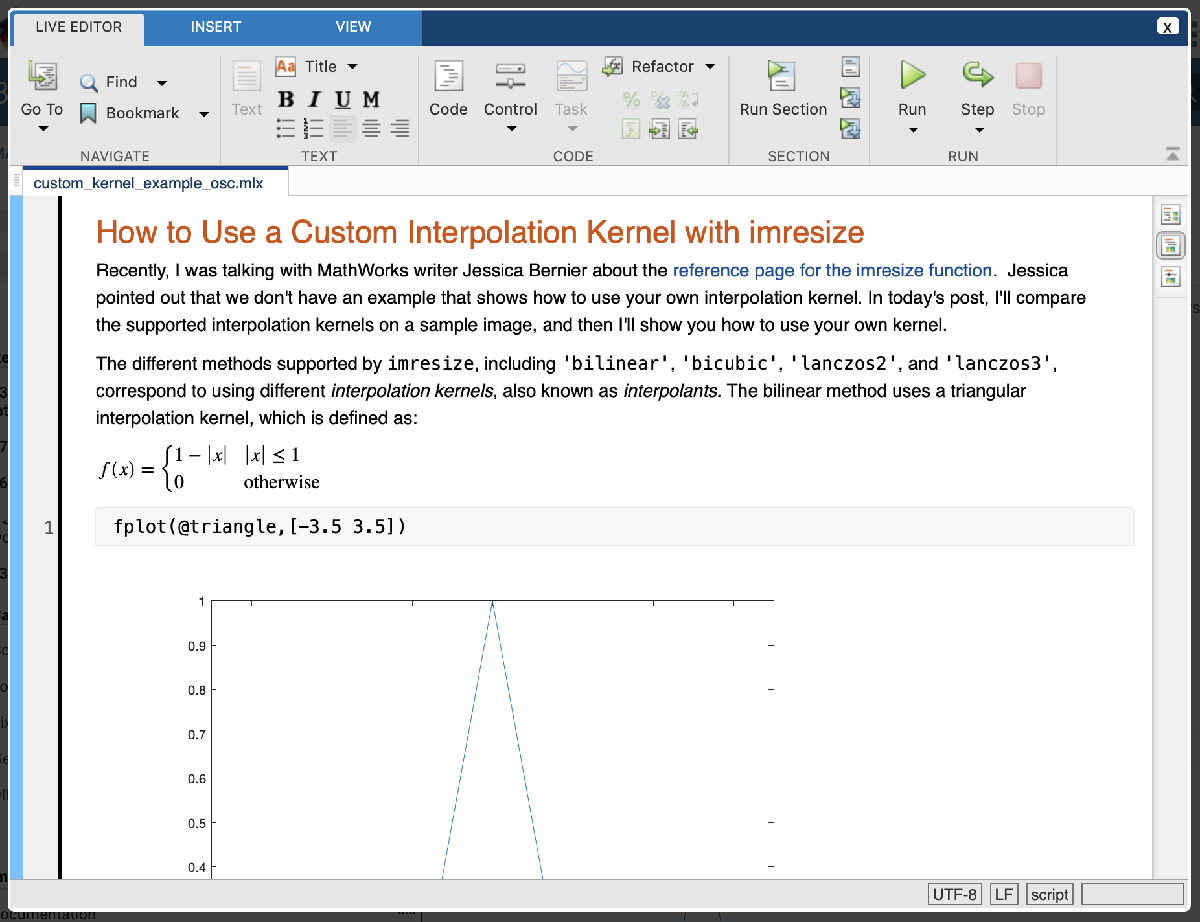Viewport: 1200px width, 922px height.
Task: Click the Run Section icon
Action: coord(780,76)
